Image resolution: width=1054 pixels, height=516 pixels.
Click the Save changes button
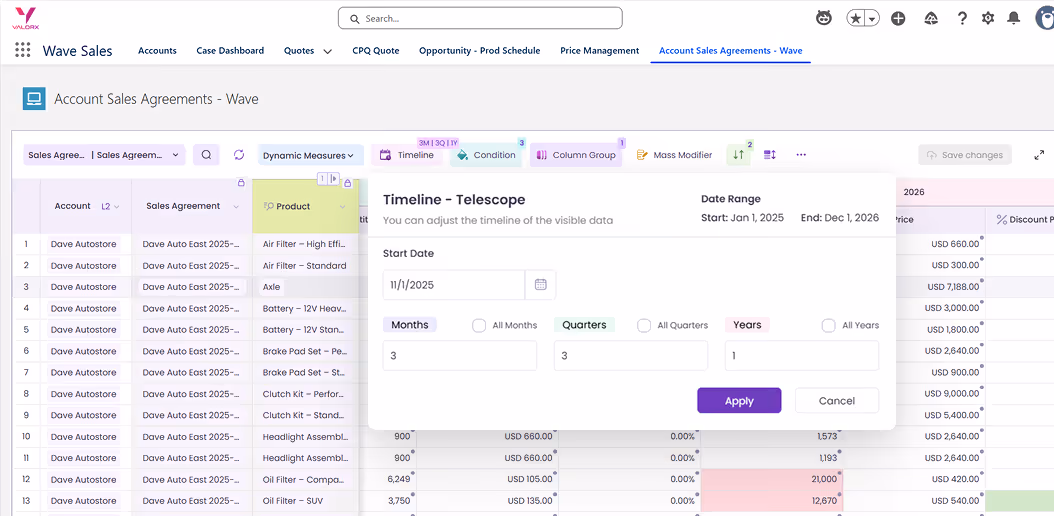pos(965,155)
